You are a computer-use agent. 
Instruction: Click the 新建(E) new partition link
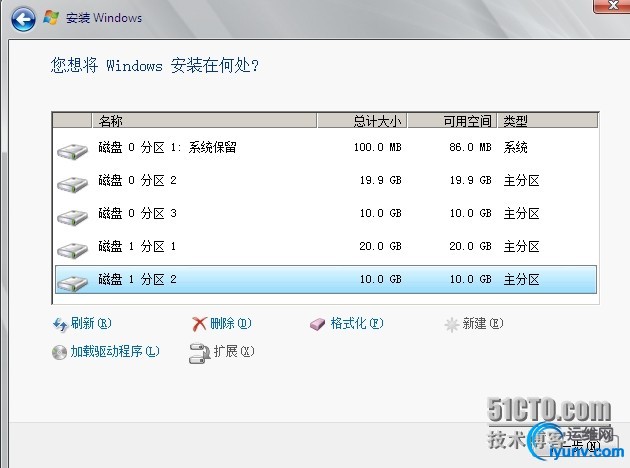coord(483,323)
